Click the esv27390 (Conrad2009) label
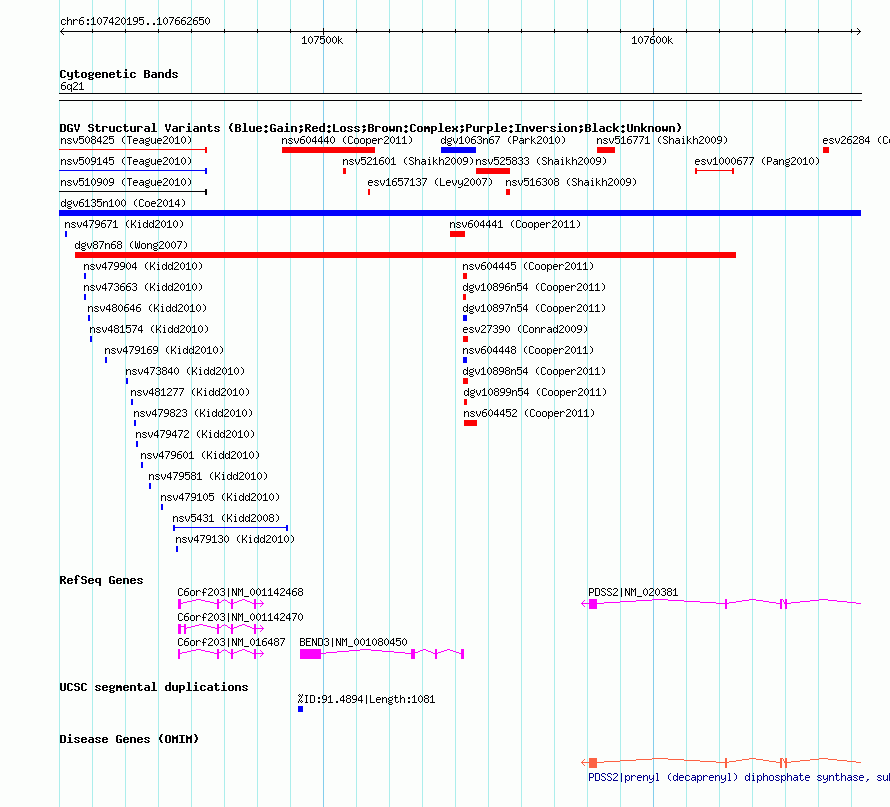Viewport: 890px width, 807px height. (525, 329)
